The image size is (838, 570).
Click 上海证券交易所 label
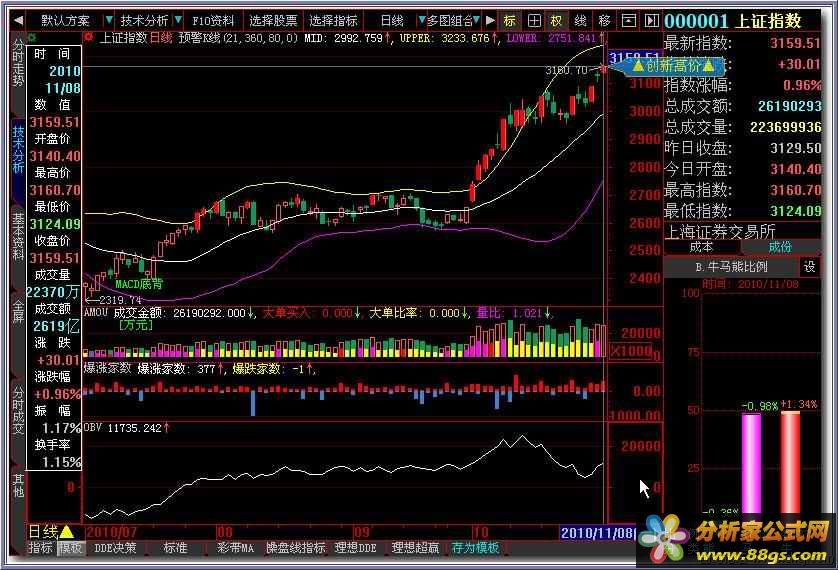click(x=719, y=231)
